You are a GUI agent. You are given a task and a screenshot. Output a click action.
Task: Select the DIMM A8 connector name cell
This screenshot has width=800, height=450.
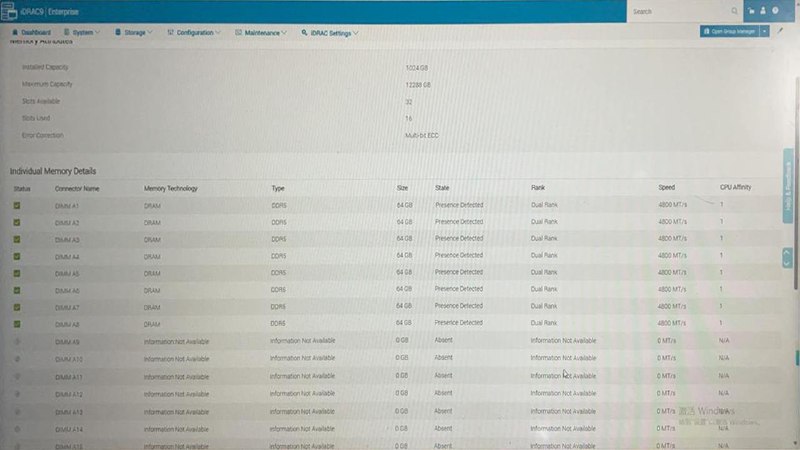67,324
